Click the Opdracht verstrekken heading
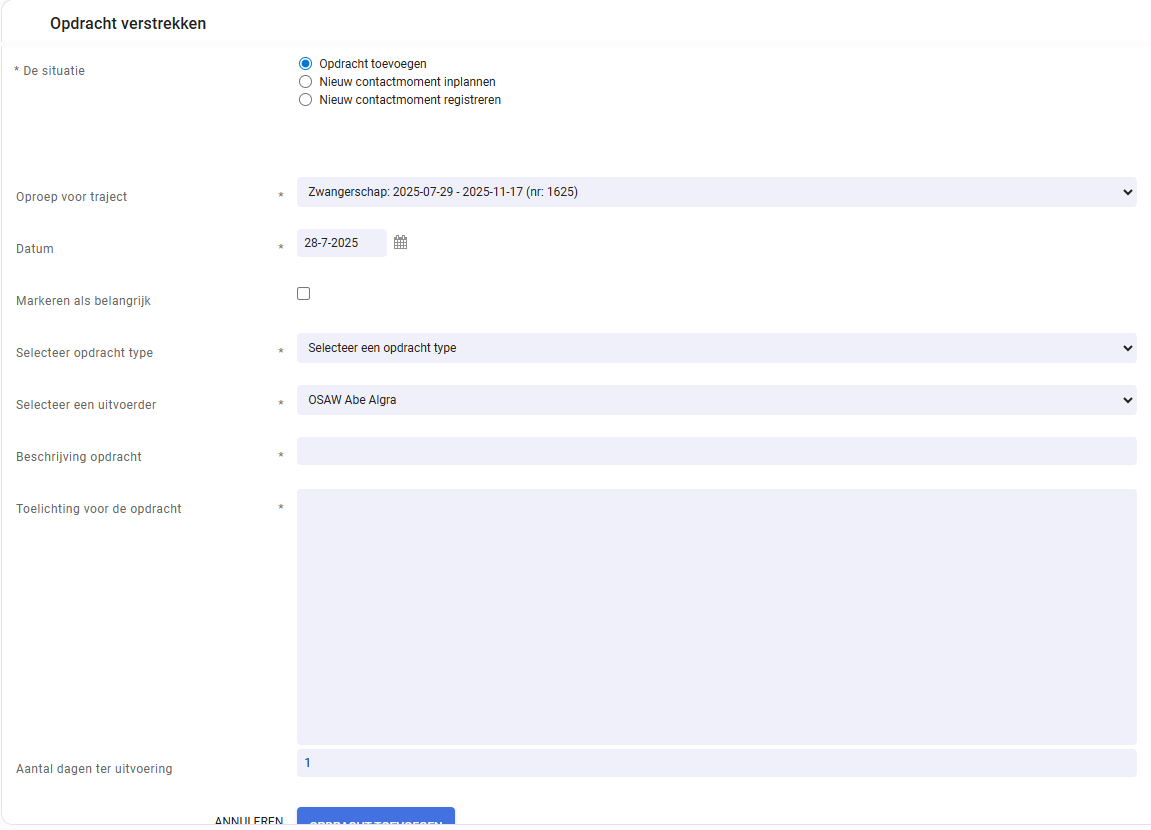This screenshot has width=1151, height=830. point(128,23)
